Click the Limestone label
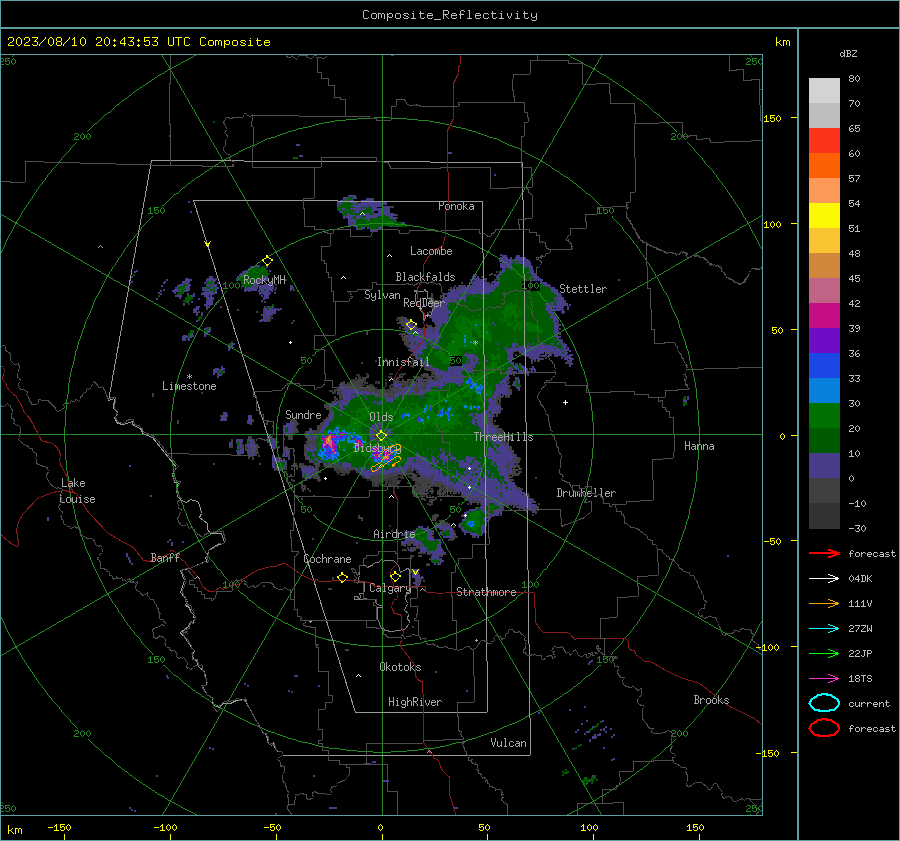The image size is (900, 841). [189, 386]
